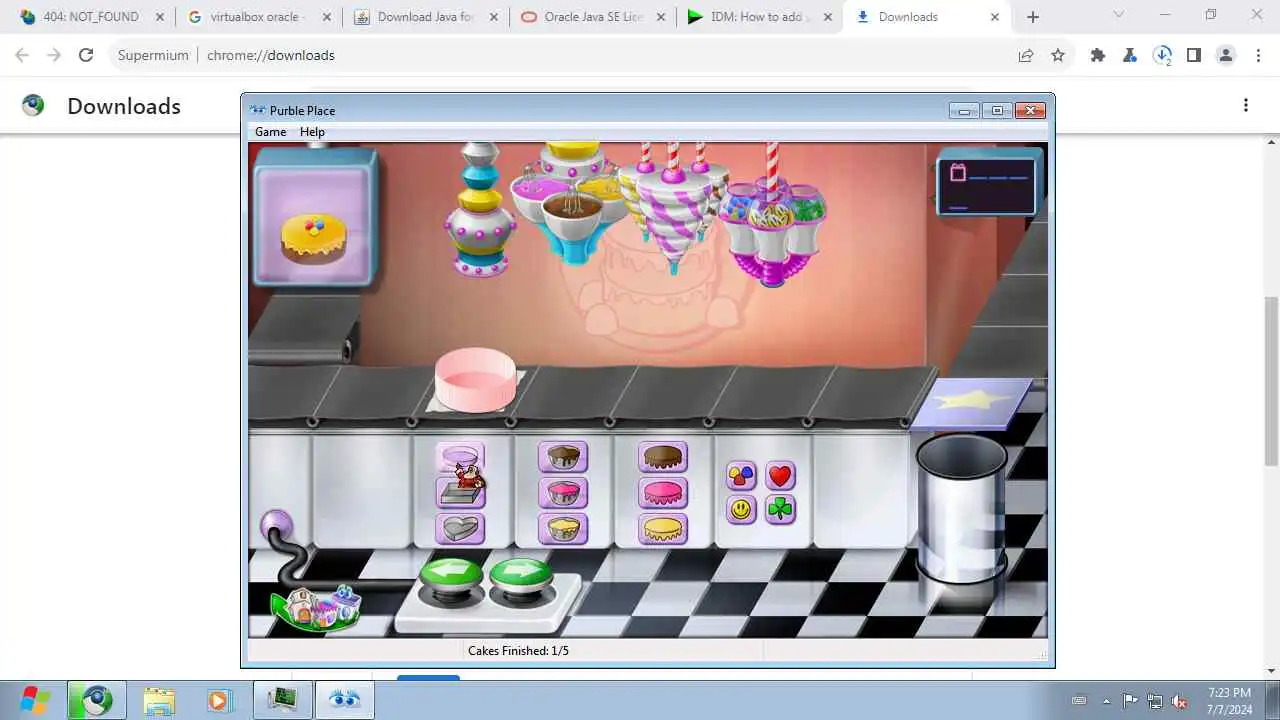The width and height of the screenshot is (1280, 720).
Task: Return to Purble Place main menu house icon
Action: (x=317, y=606)
